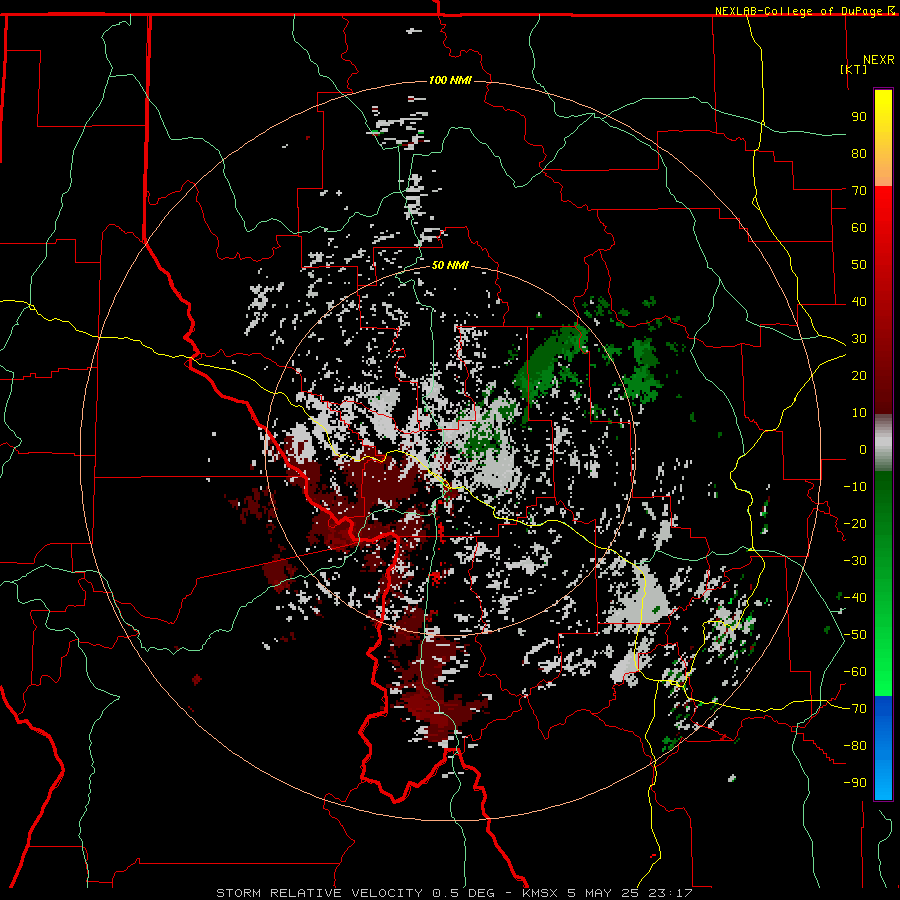Click the 80 value on the velocity scale
Image resolution: width=900 pixels, height=900 pixels.
click(859, 154)
